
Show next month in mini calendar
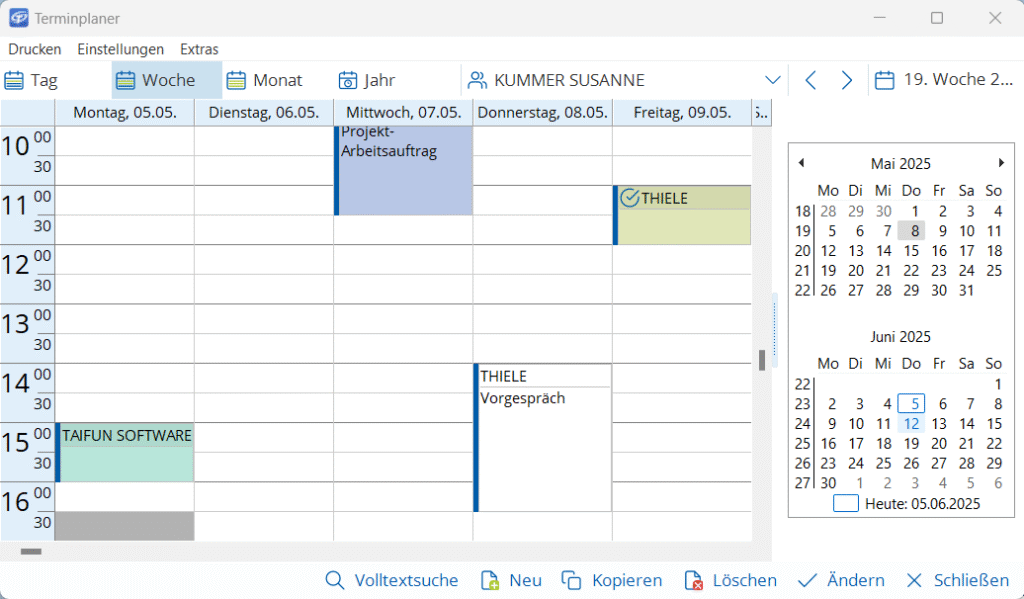(x=1001, y=163)
